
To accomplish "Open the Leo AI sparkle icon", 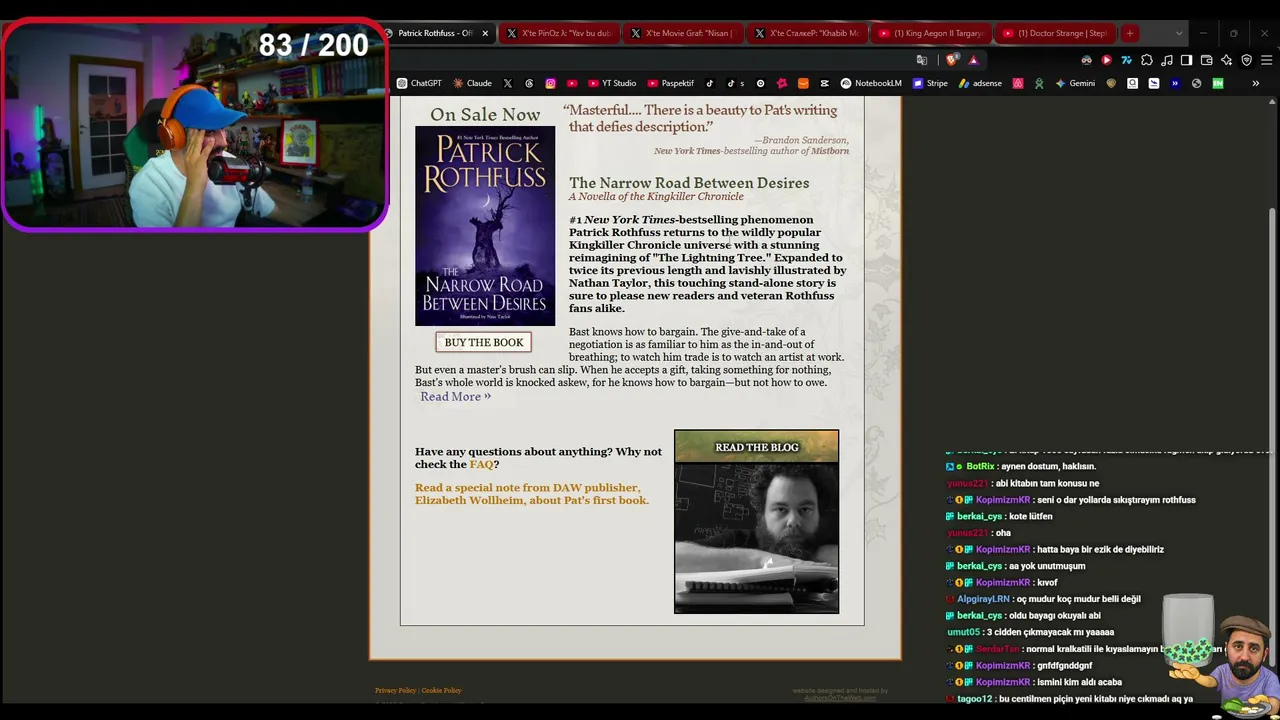I will tap(1227, 60).
